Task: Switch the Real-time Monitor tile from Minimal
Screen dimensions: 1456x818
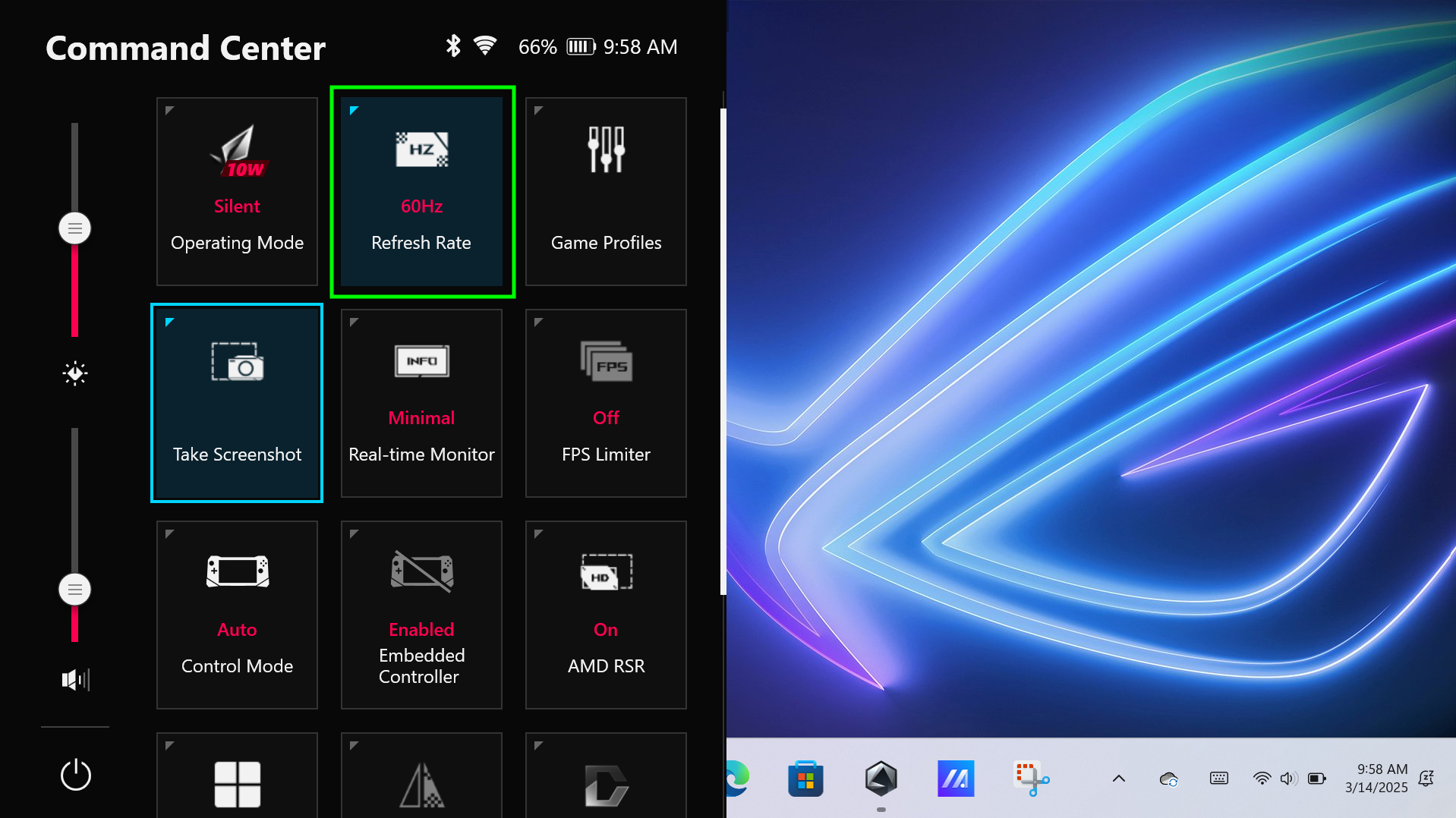Action: [x=421, y=403]
